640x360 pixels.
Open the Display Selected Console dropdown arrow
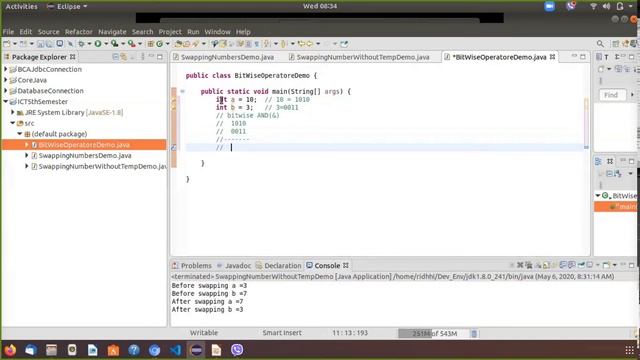pyautogui.click(x=598, y=265)
